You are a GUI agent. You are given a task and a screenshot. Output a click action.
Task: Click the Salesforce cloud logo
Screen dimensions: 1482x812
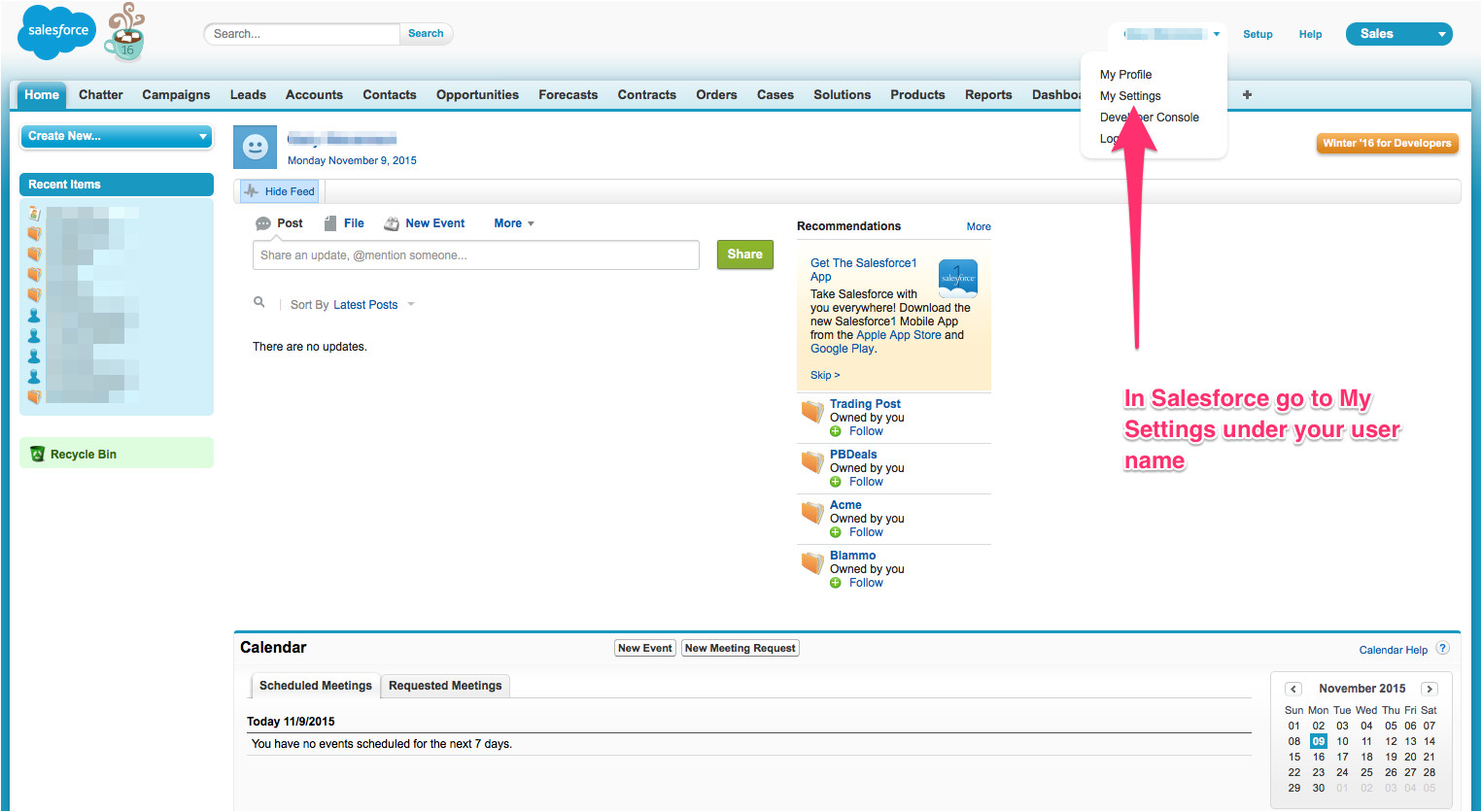57,32
